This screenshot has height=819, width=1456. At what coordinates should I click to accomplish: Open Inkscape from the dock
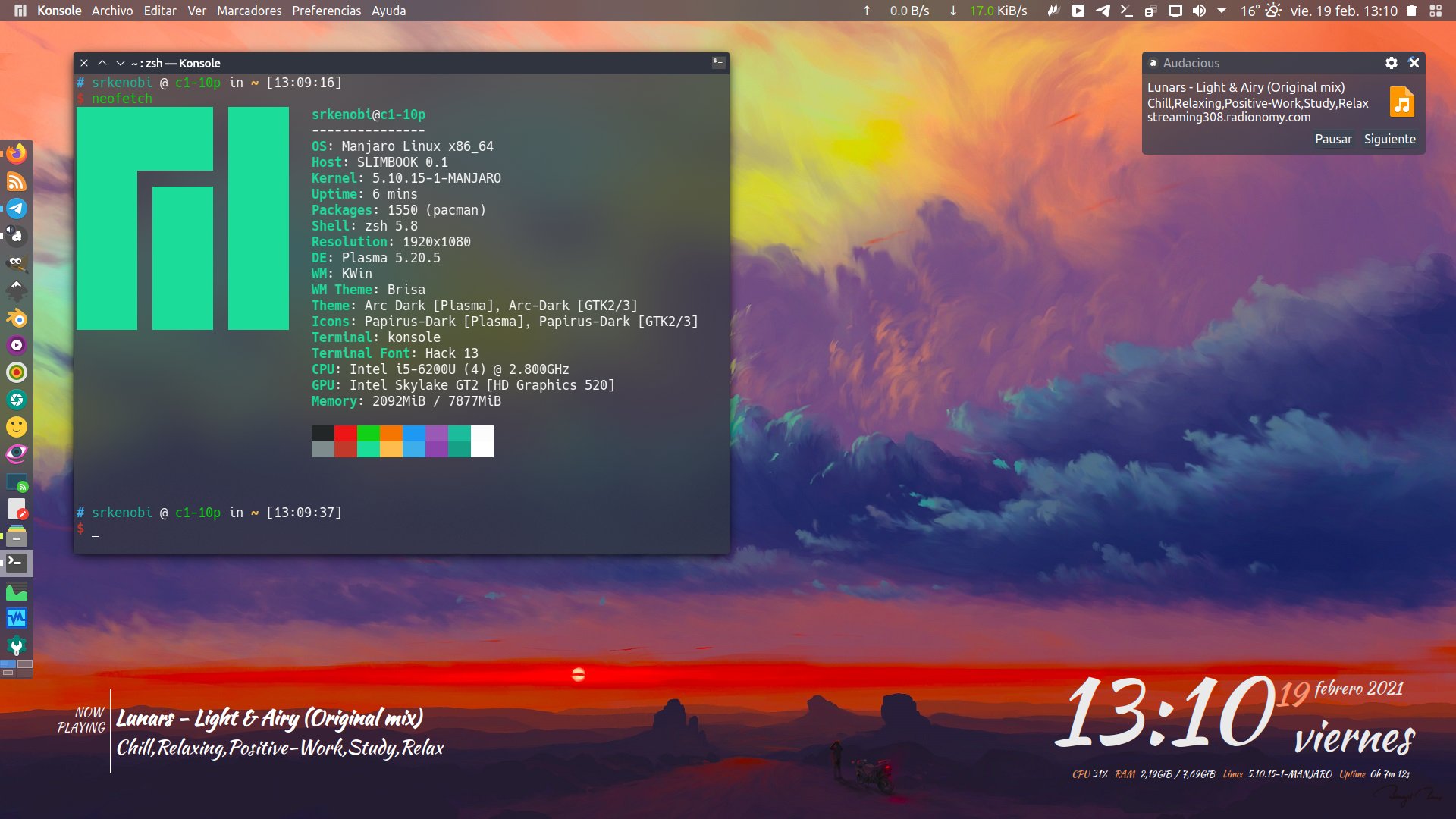pos(17,290)
